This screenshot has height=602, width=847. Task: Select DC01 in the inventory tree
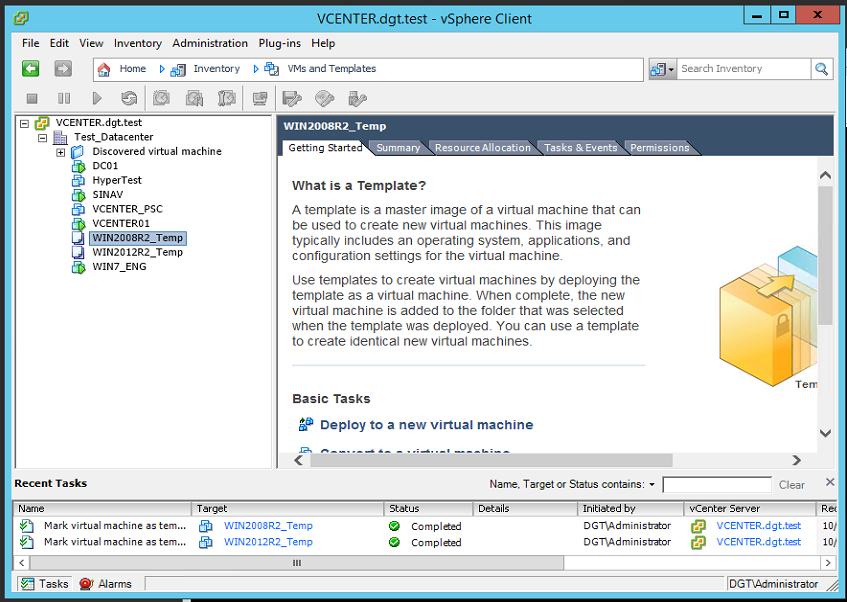[x=105, y=166]
